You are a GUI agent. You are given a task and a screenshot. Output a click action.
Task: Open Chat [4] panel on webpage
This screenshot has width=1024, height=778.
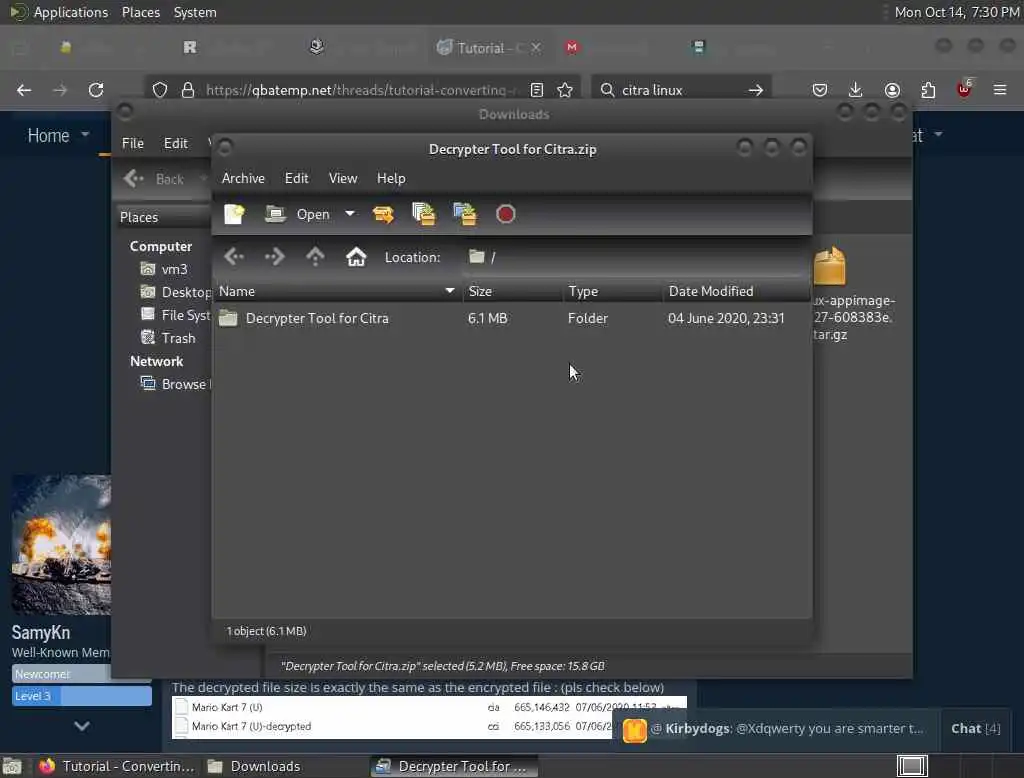(x=976, y=728)
